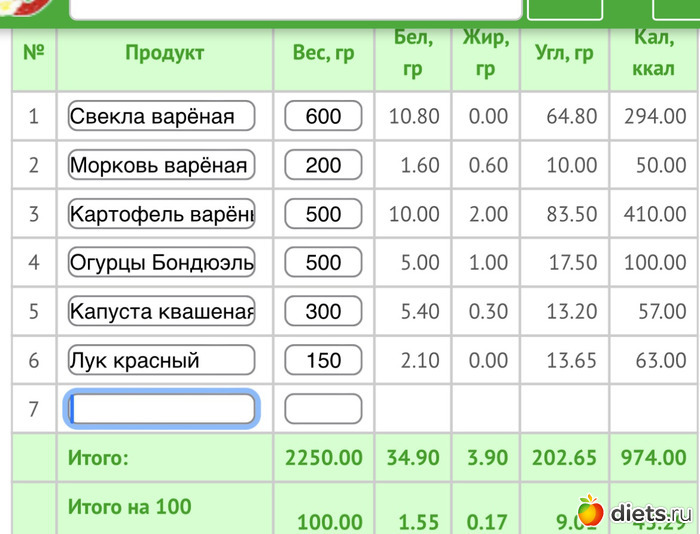Edit the "Свекла варёная" product field
This screenshot has height=534, width=700.
[x=161, y=116]
